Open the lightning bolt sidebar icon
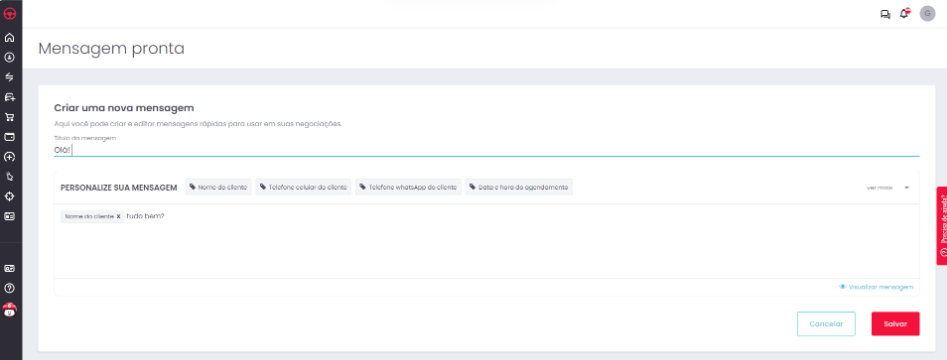Viewport: 947px width, 360px height. pos(10,77)
